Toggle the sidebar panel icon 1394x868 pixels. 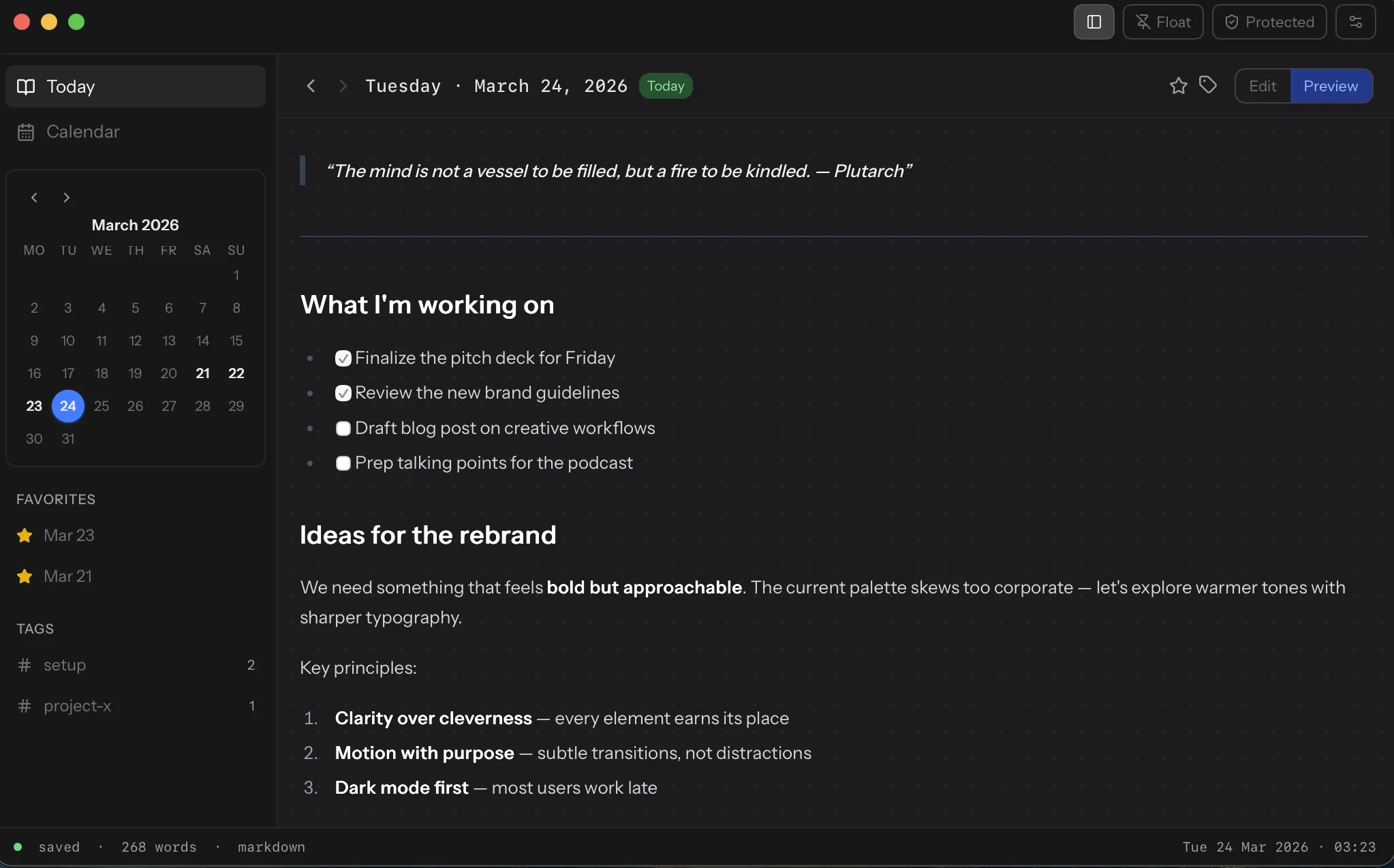[1094, 22]
